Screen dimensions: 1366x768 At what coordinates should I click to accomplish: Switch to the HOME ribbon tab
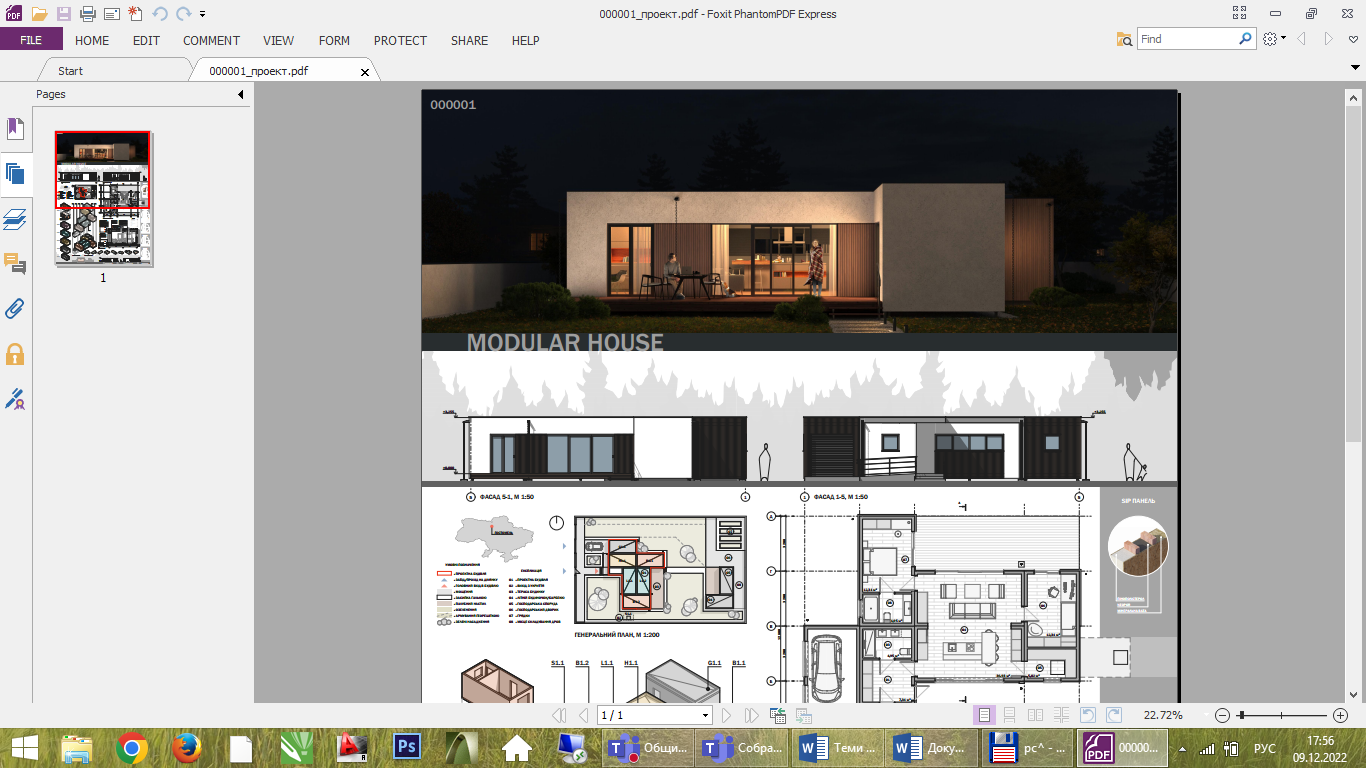[x=92, y=41]
